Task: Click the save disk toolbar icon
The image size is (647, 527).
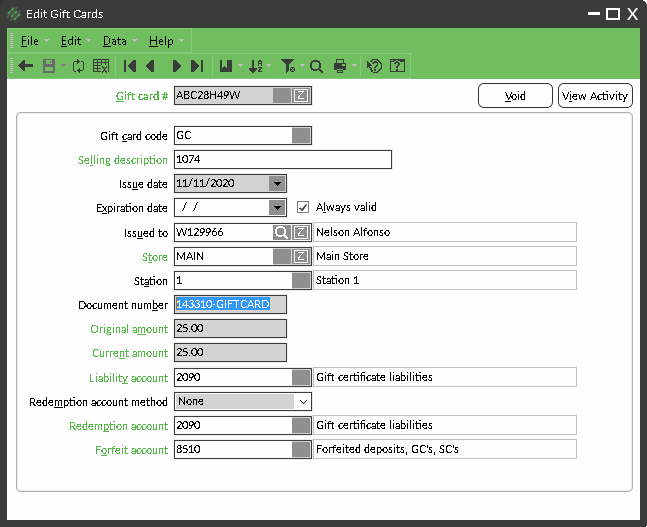Action: pyautogui.click(x=49, y=66)
